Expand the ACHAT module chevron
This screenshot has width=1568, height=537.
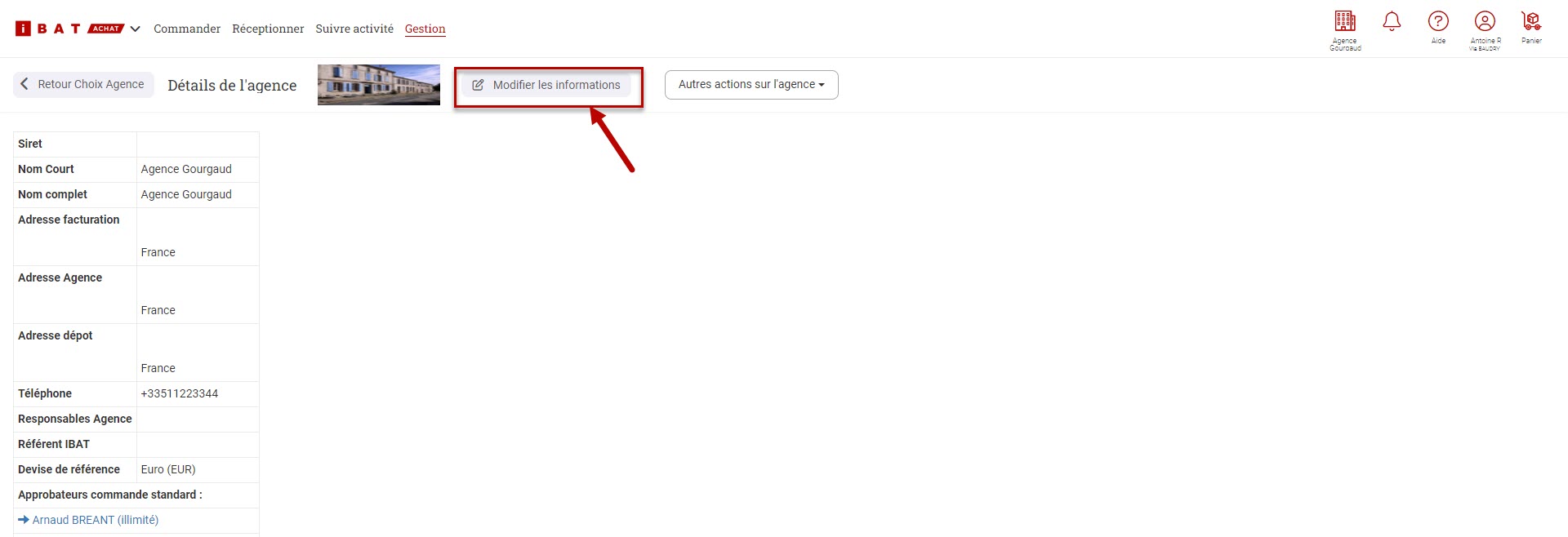pos(136,29)
